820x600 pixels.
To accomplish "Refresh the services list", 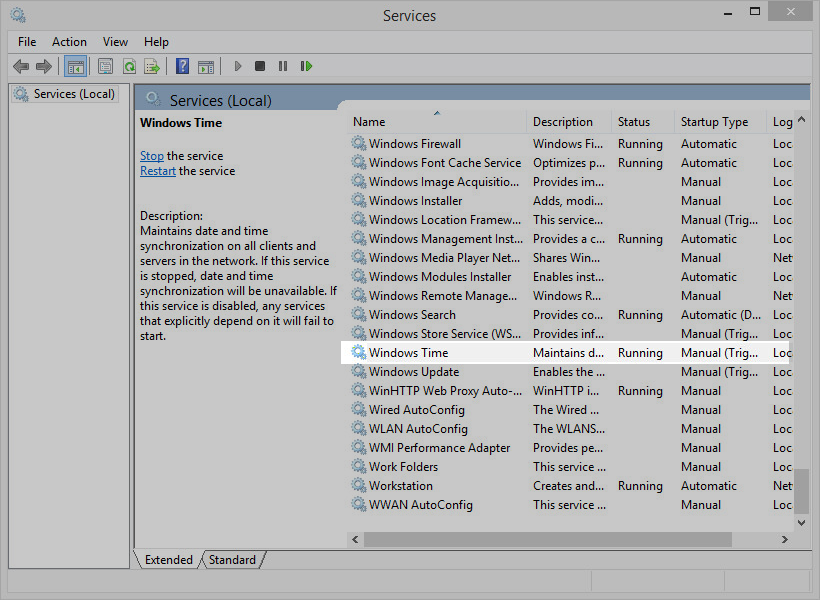I will pos(129,66).
